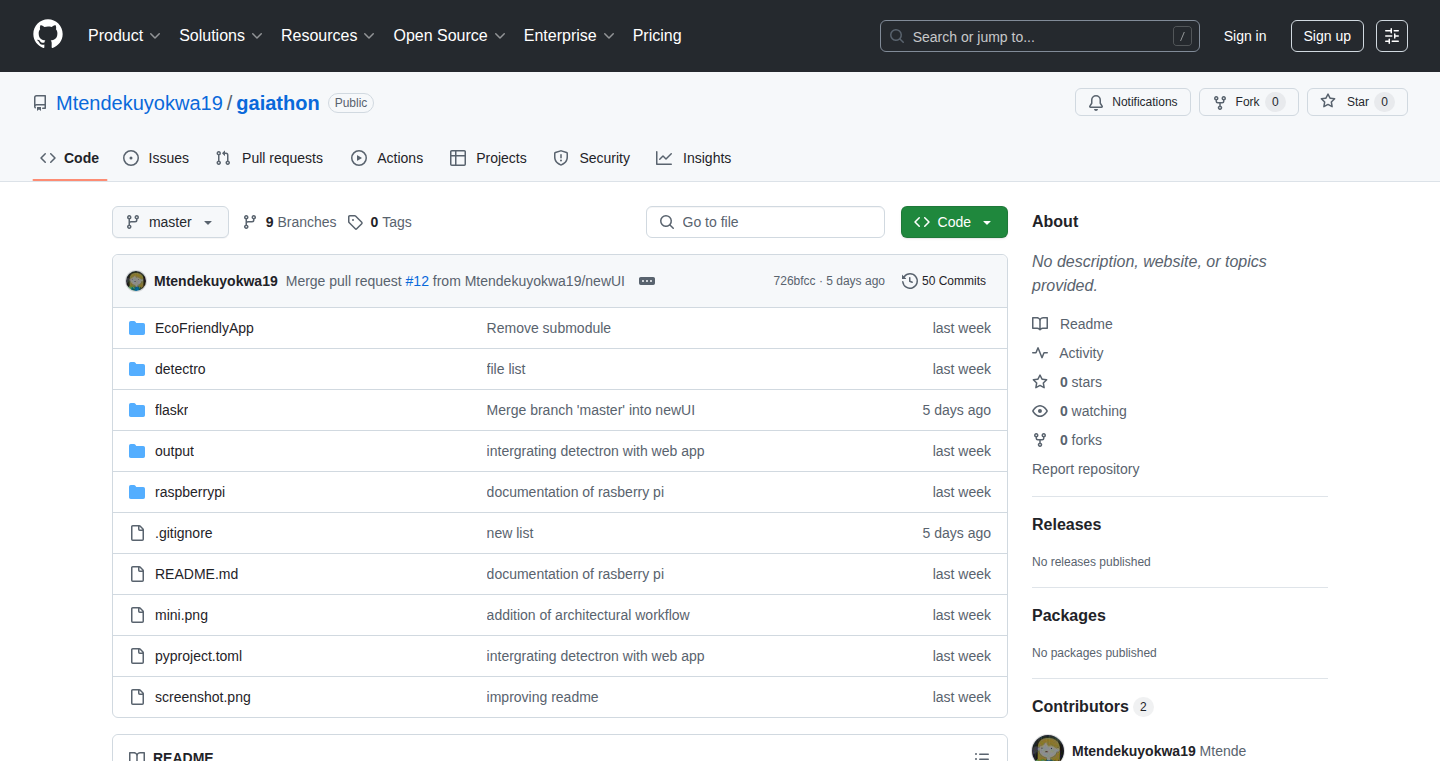1440x761 pixels.
Task: Open commit message 'improving readme'
Action: point(543,697)
